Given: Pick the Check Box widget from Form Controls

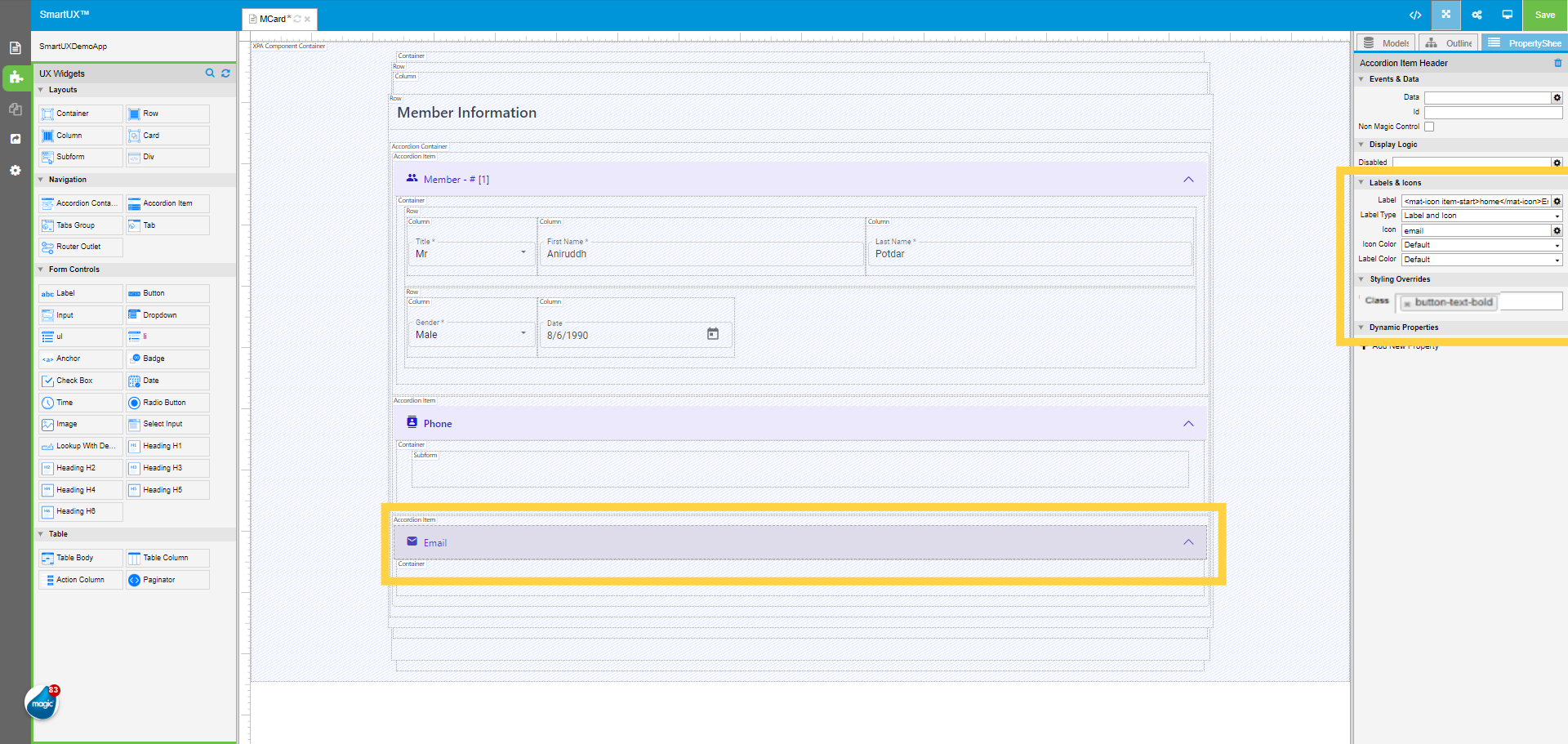Looking at the screenshot, I should [x=80, y=381].
